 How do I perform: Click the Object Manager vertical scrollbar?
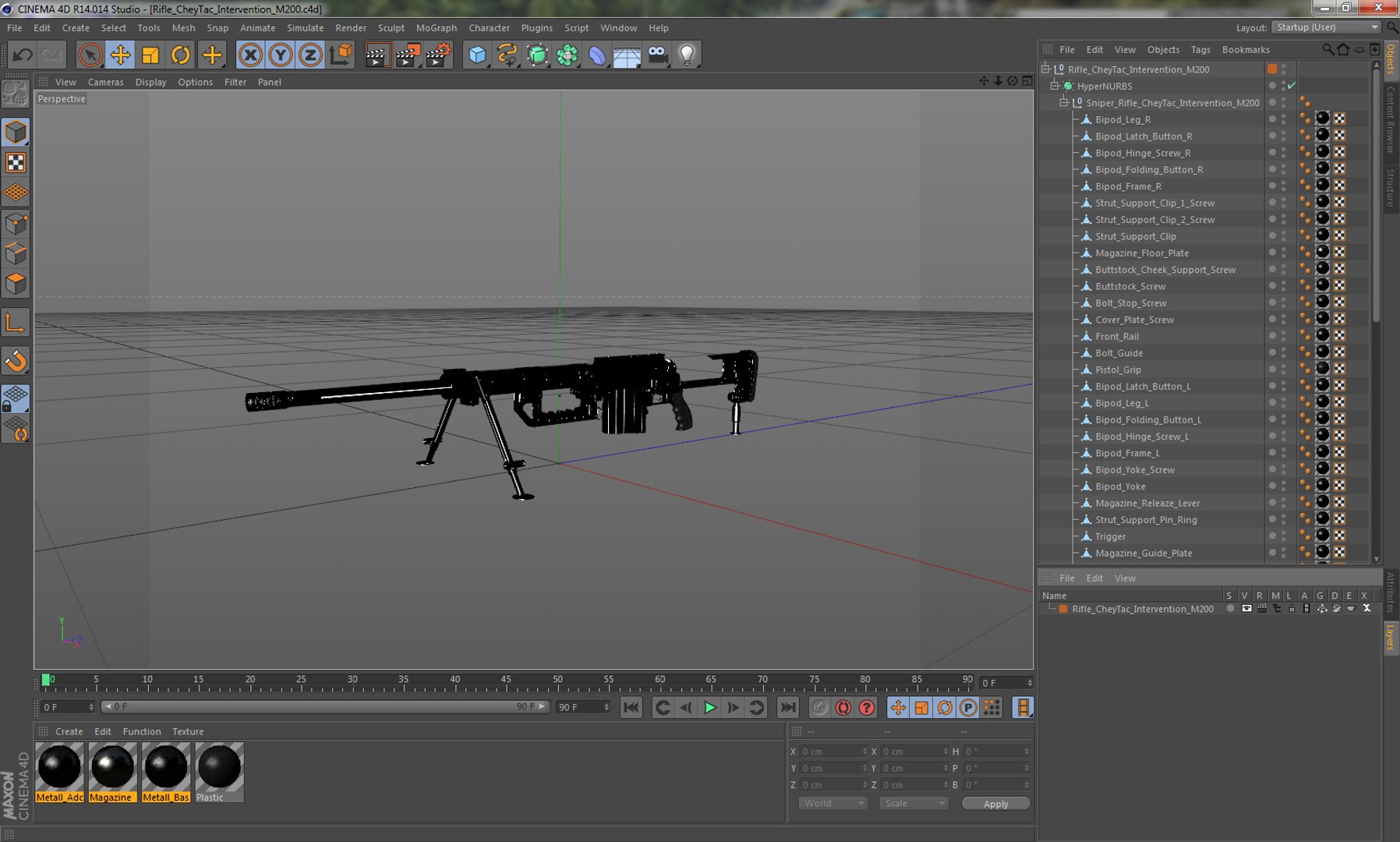point(1376,195)
